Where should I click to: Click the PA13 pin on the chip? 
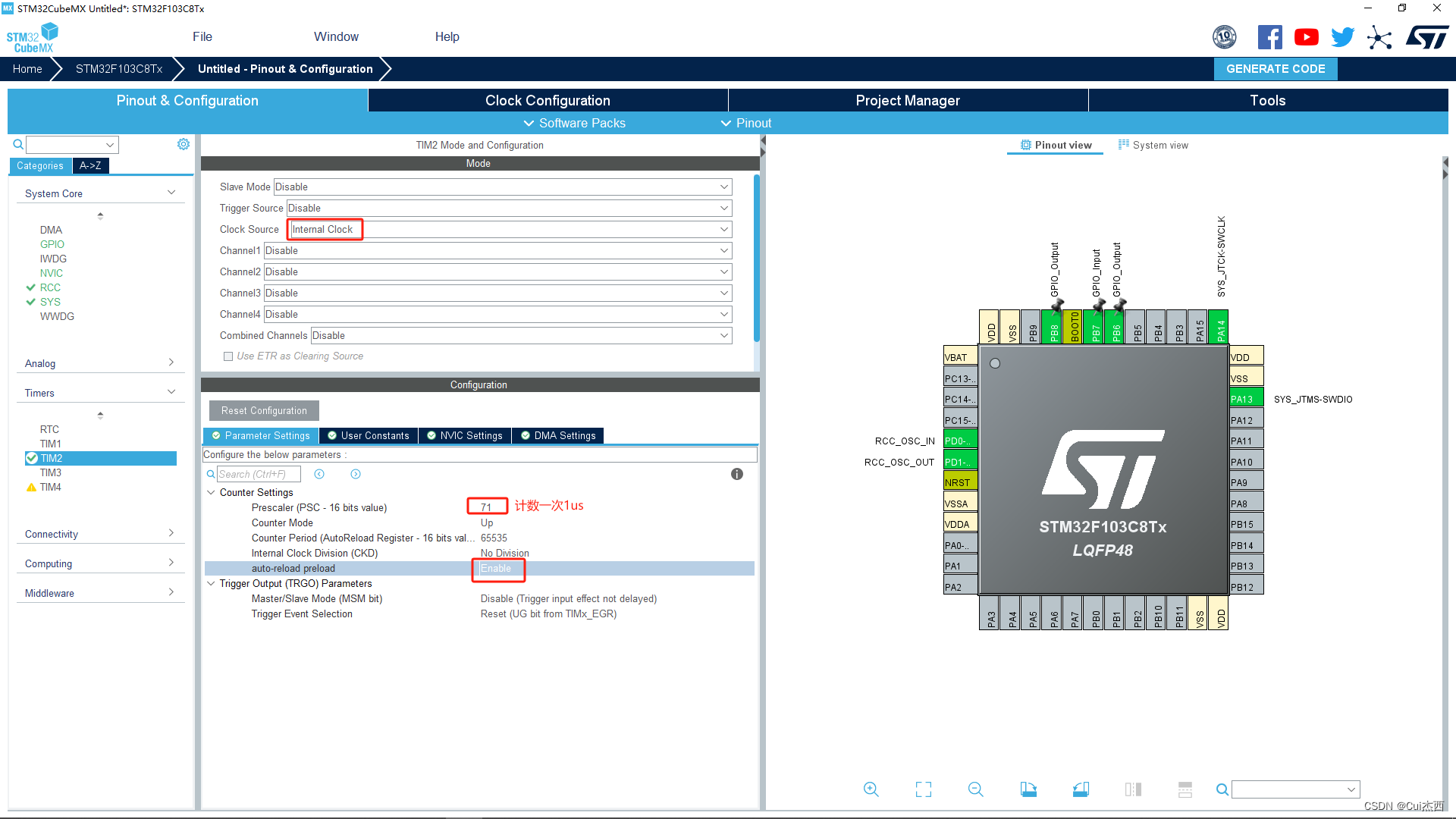(x=1246, y=399)
